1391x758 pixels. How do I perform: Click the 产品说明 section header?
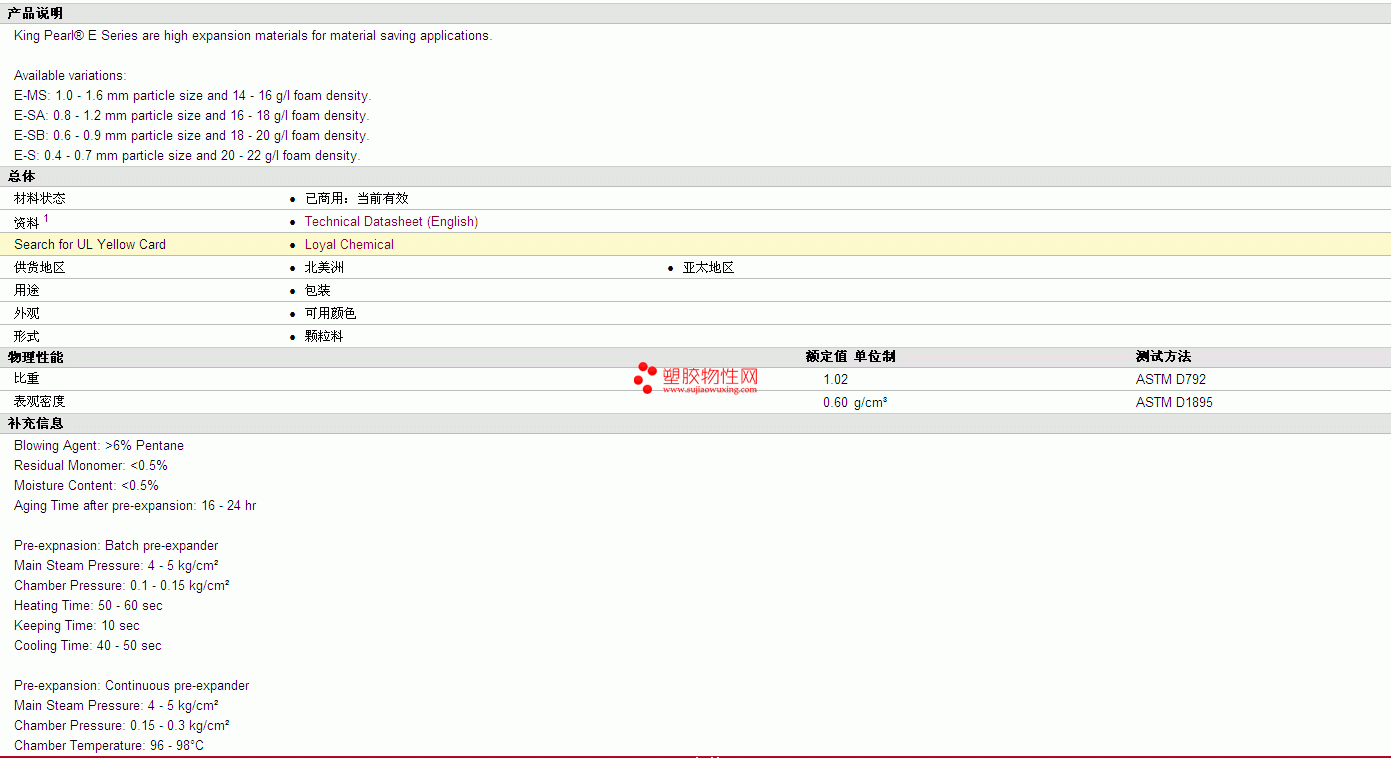point(35,13)
